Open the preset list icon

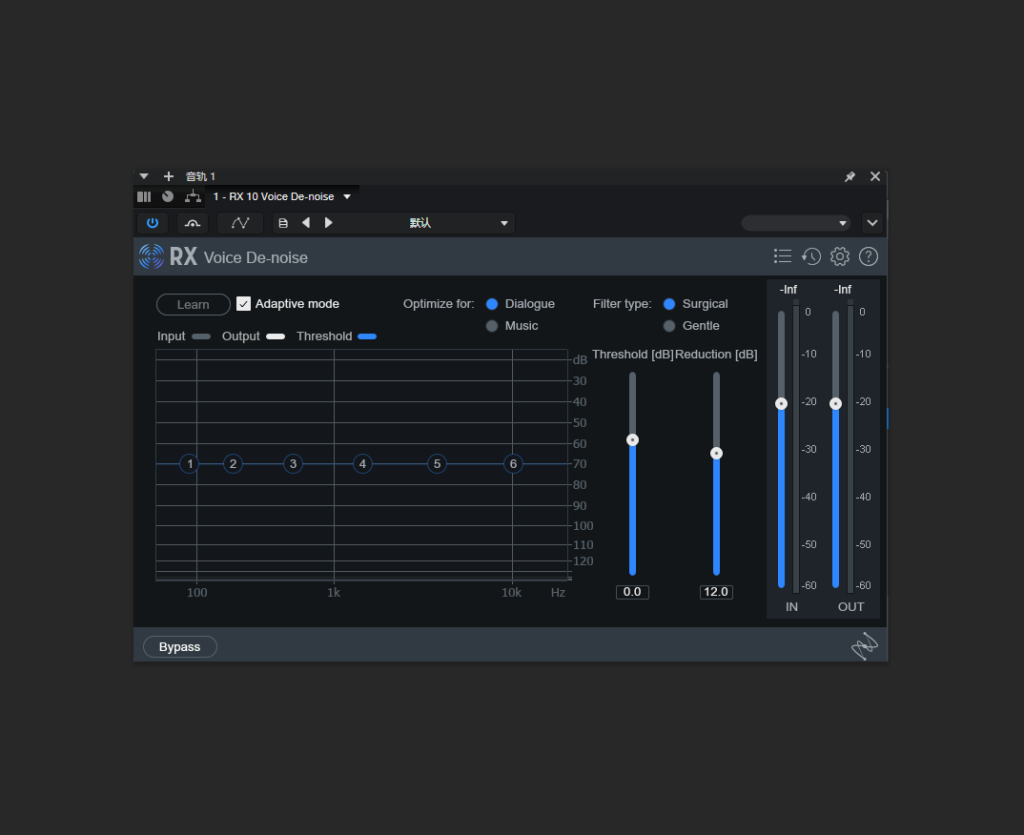tap(782, 257)
